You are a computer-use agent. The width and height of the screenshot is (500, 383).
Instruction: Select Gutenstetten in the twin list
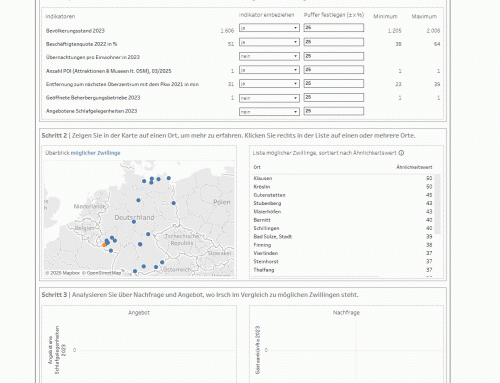pos(343,195)
